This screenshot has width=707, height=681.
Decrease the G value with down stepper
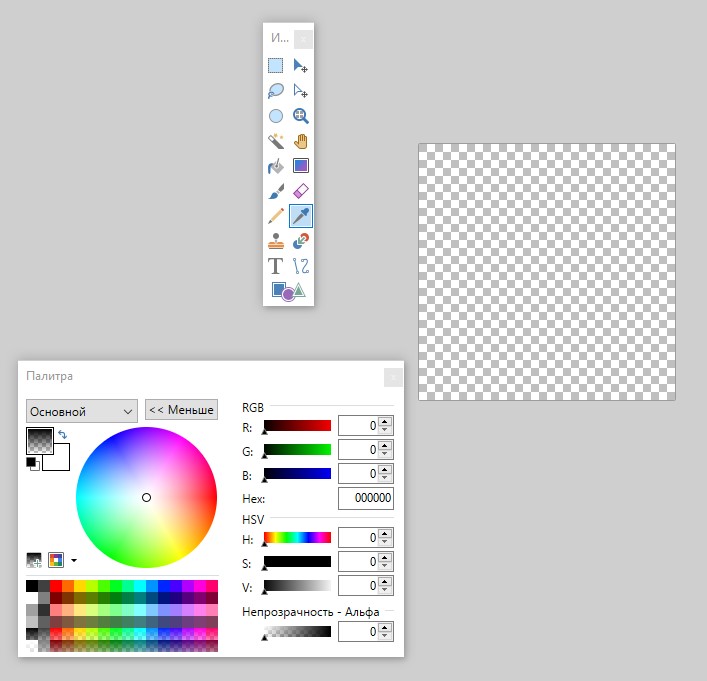tap(385, 454)
